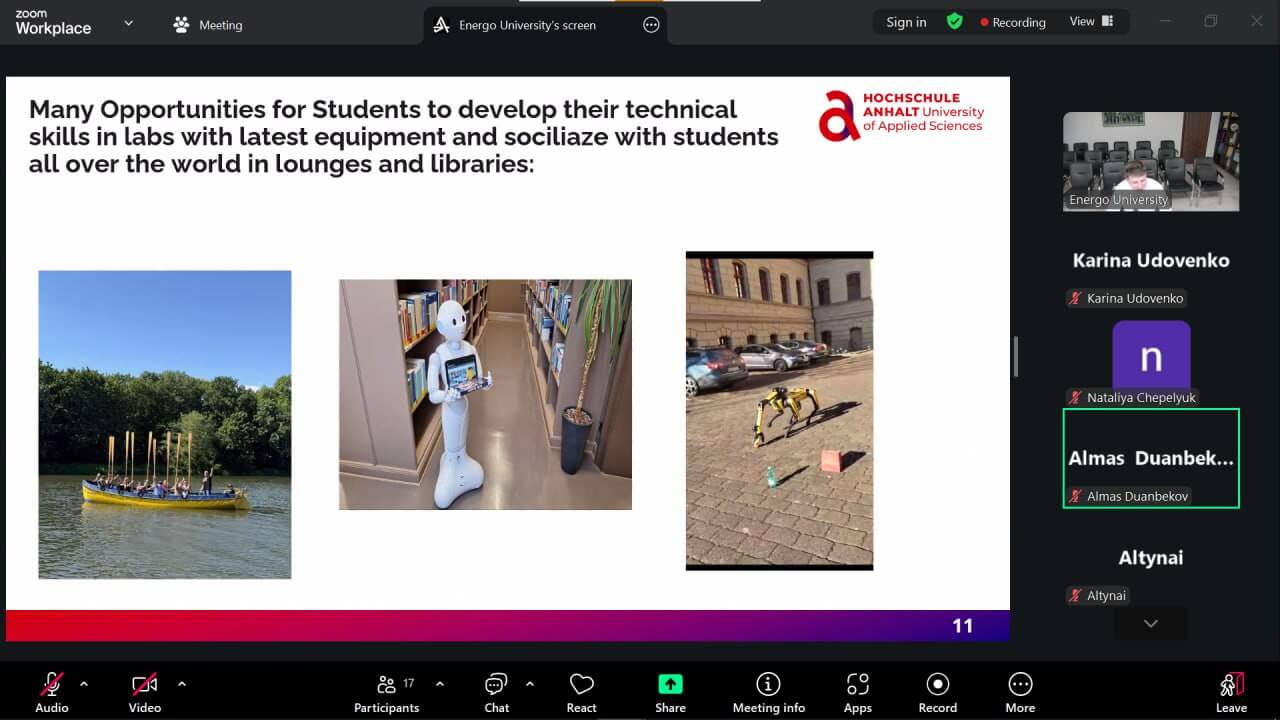1280x720 pixels.
Task: Select Energo University video thumbnail
Action: 1150,161
